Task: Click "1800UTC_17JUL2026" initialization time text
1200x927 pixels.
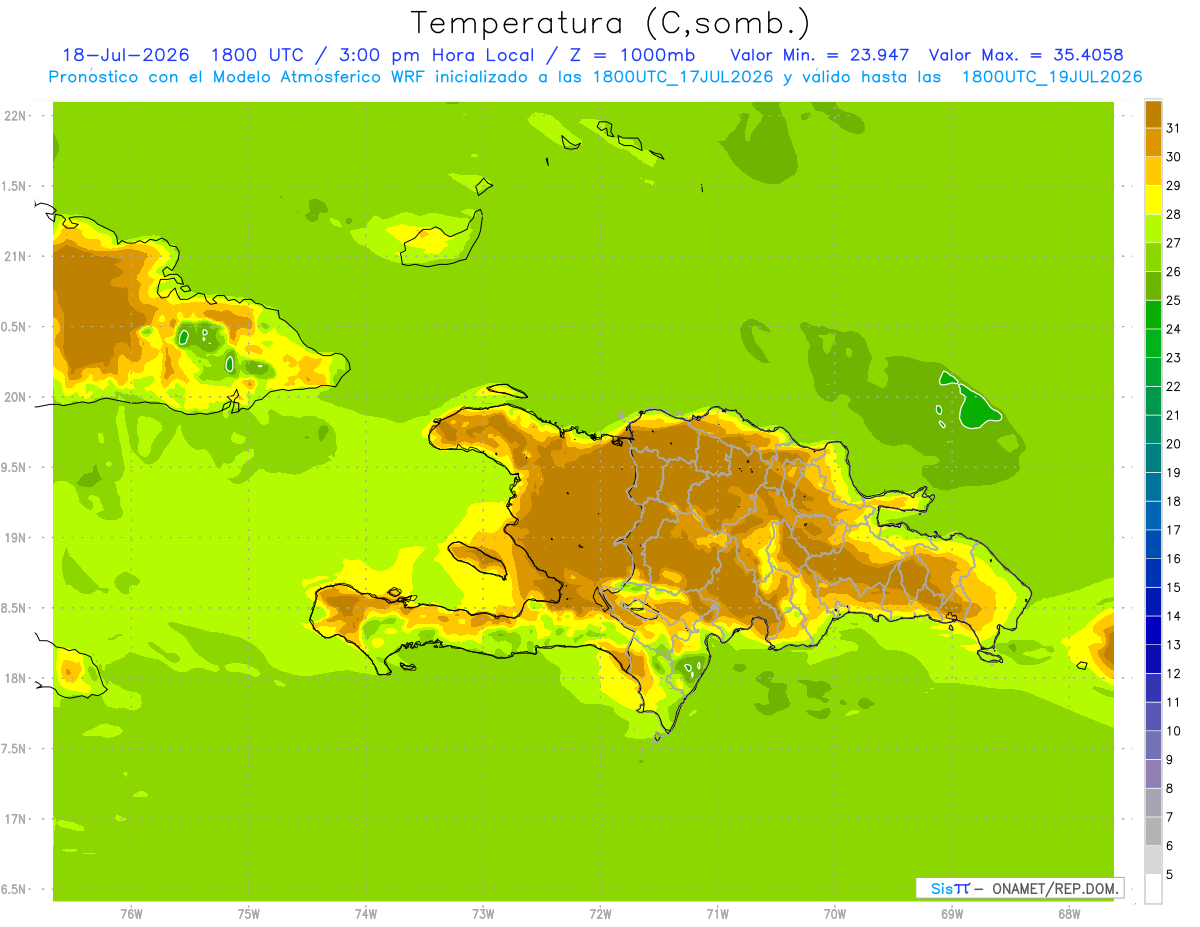Action: coord(683,77)
